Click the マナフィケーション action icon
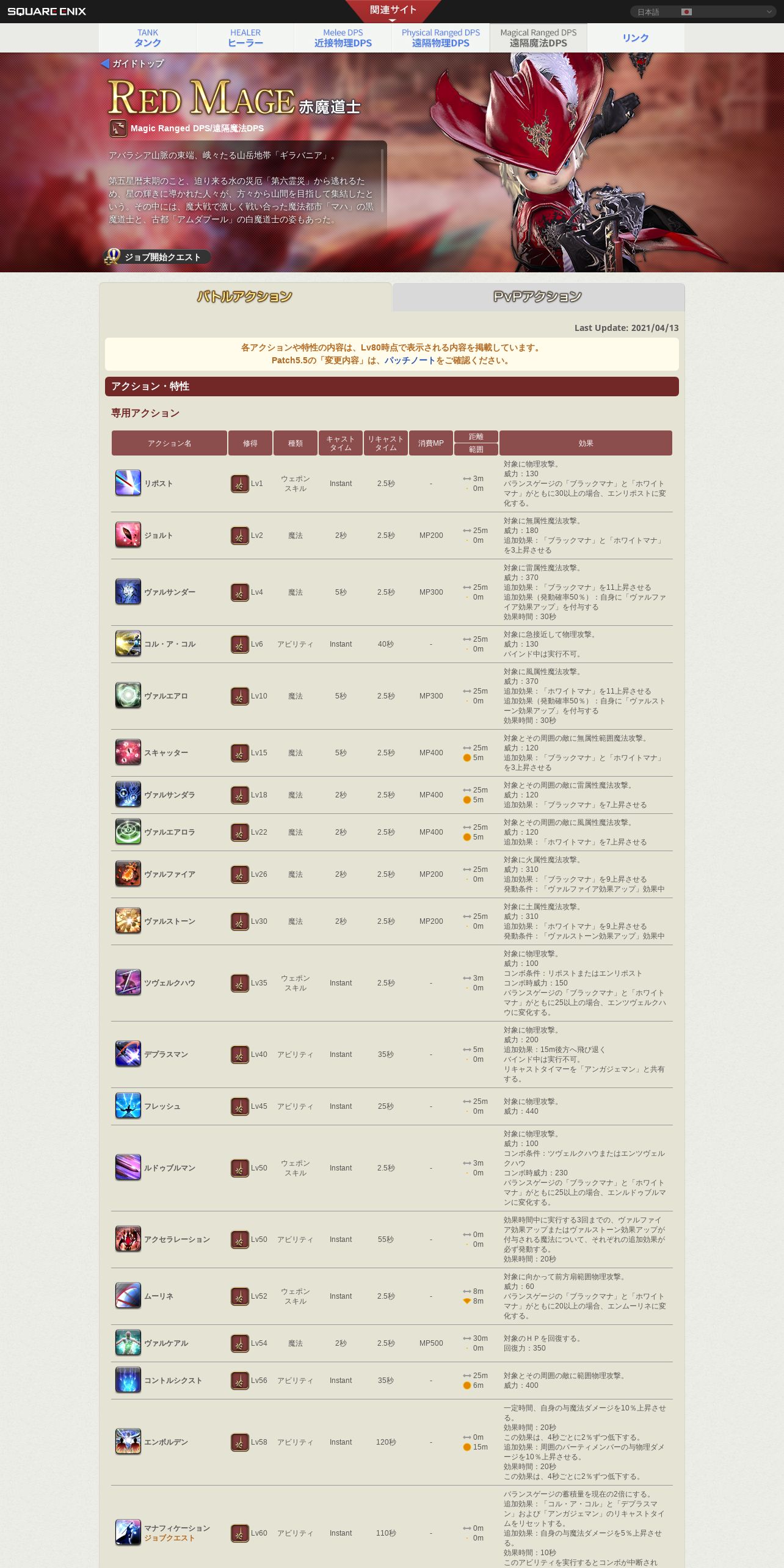 coord(128,1533)
